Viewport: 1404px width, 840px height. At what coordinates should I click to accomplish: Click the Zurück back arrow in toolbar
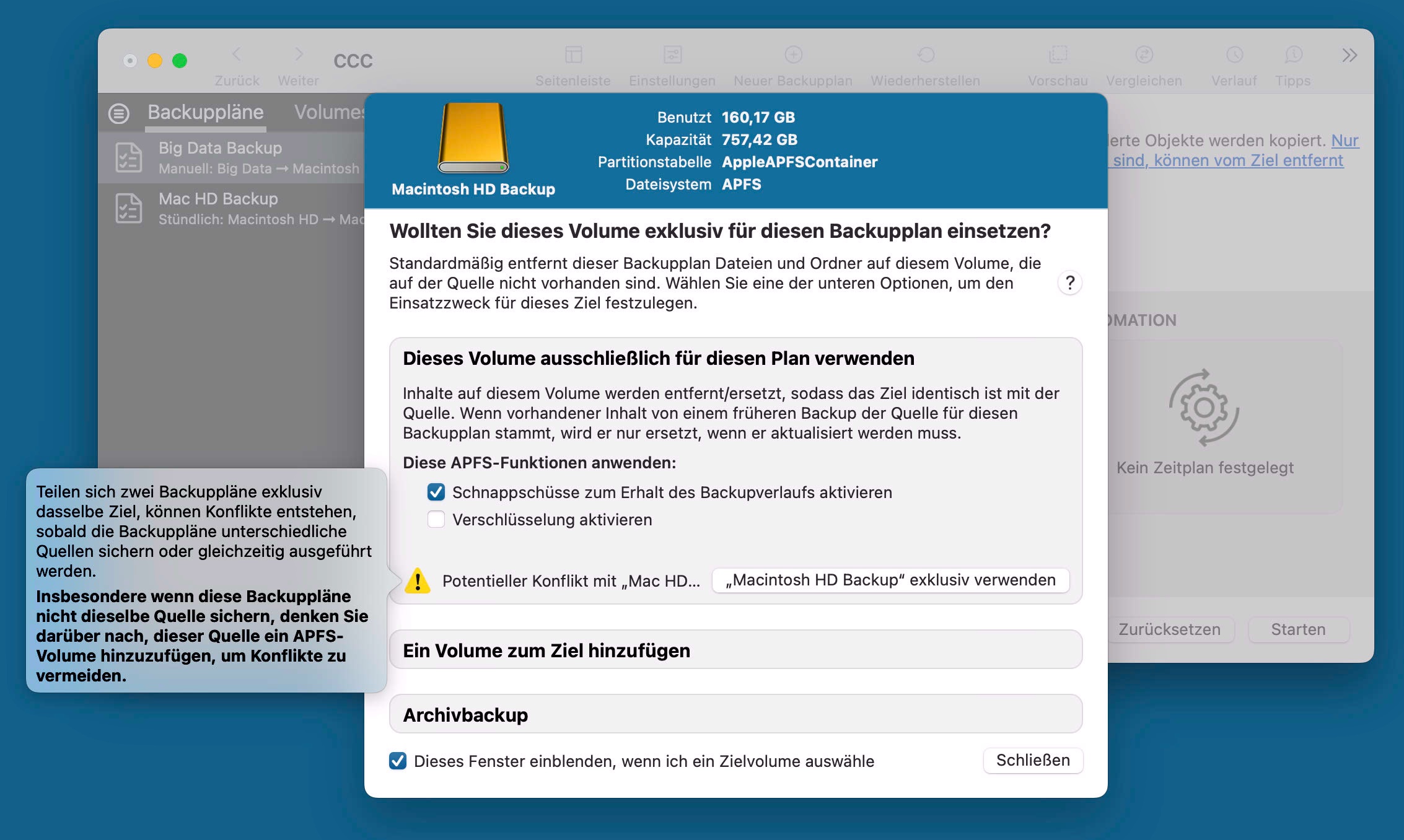pyautogui.click(x=237, y=55)
